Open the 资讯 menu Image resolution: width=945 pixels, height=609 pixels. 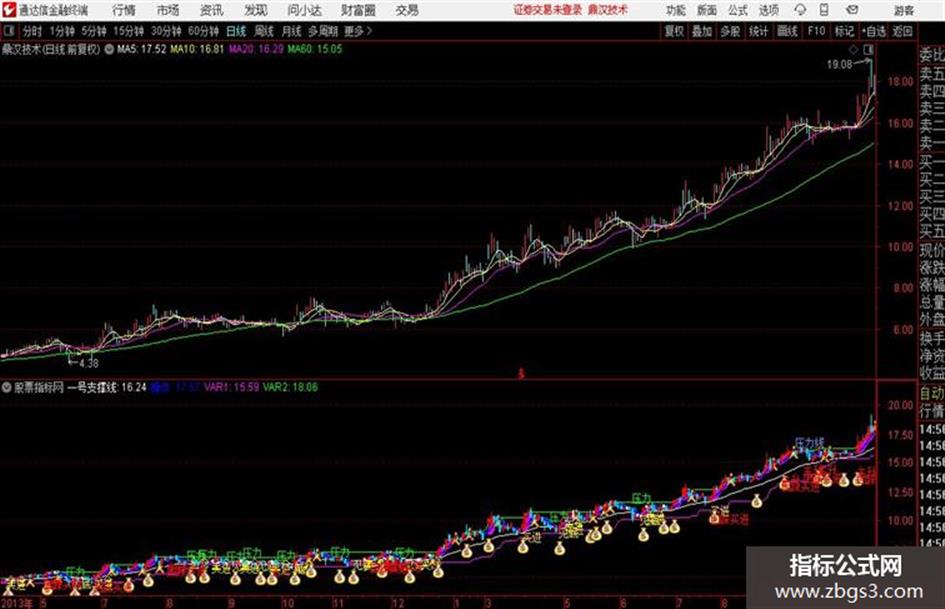[x=212, y=10]
